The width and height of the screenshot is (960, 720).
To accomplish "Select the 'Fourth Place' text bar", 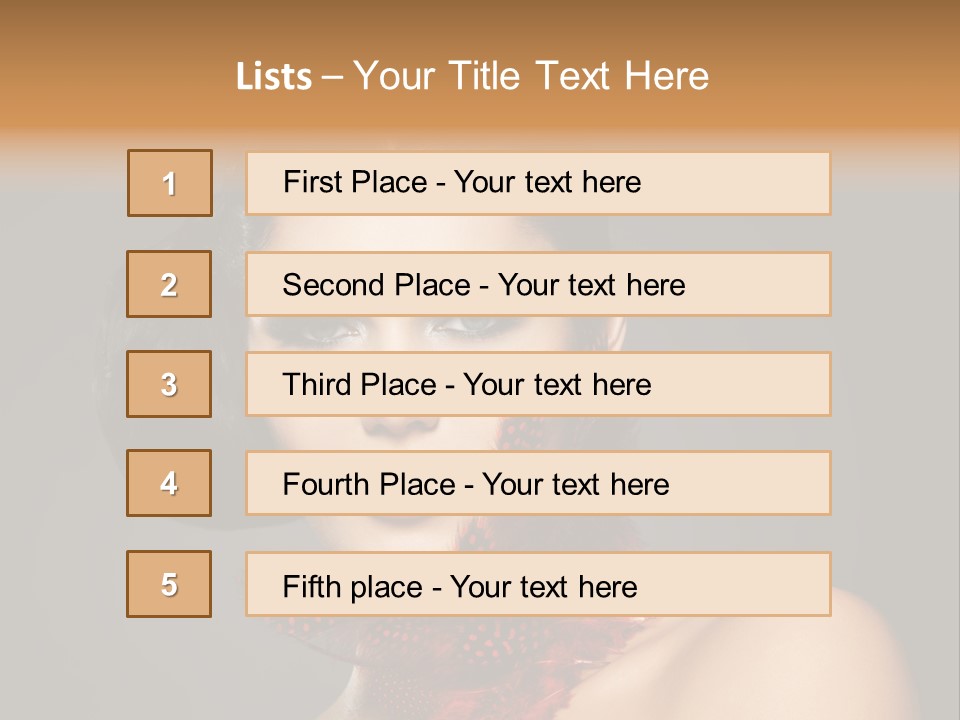I will pyautogui.click(x=538, y=484).
